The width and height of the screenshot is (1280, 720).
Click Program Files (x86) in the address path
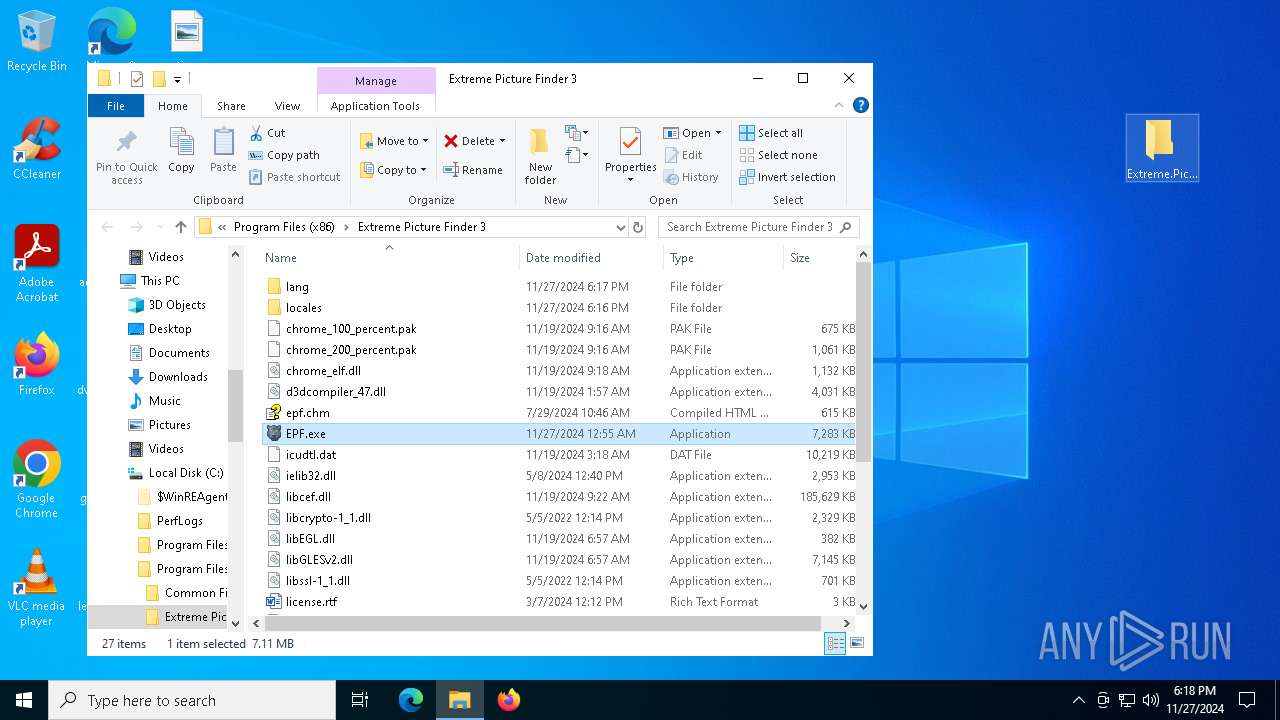coord(285,227)
